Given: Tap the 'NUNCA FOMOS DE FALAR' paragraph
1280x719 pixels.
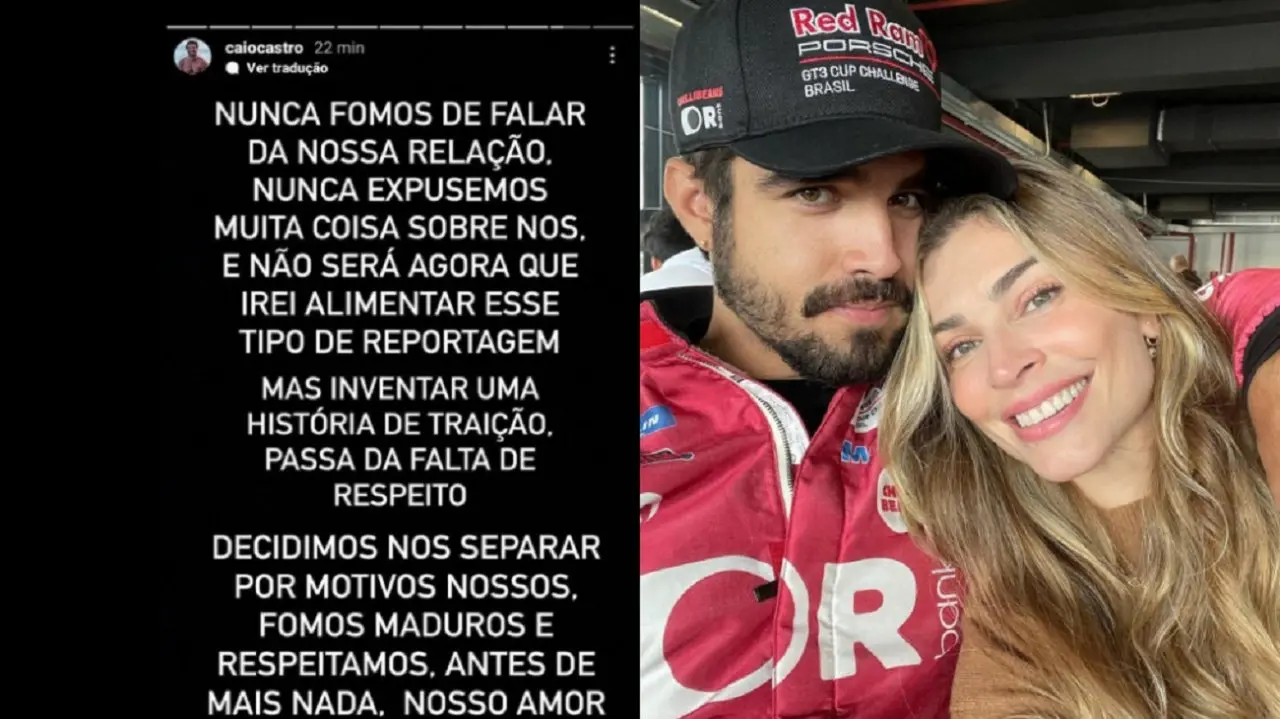Looking at the screenshot, I should click(x=400, y=228).
